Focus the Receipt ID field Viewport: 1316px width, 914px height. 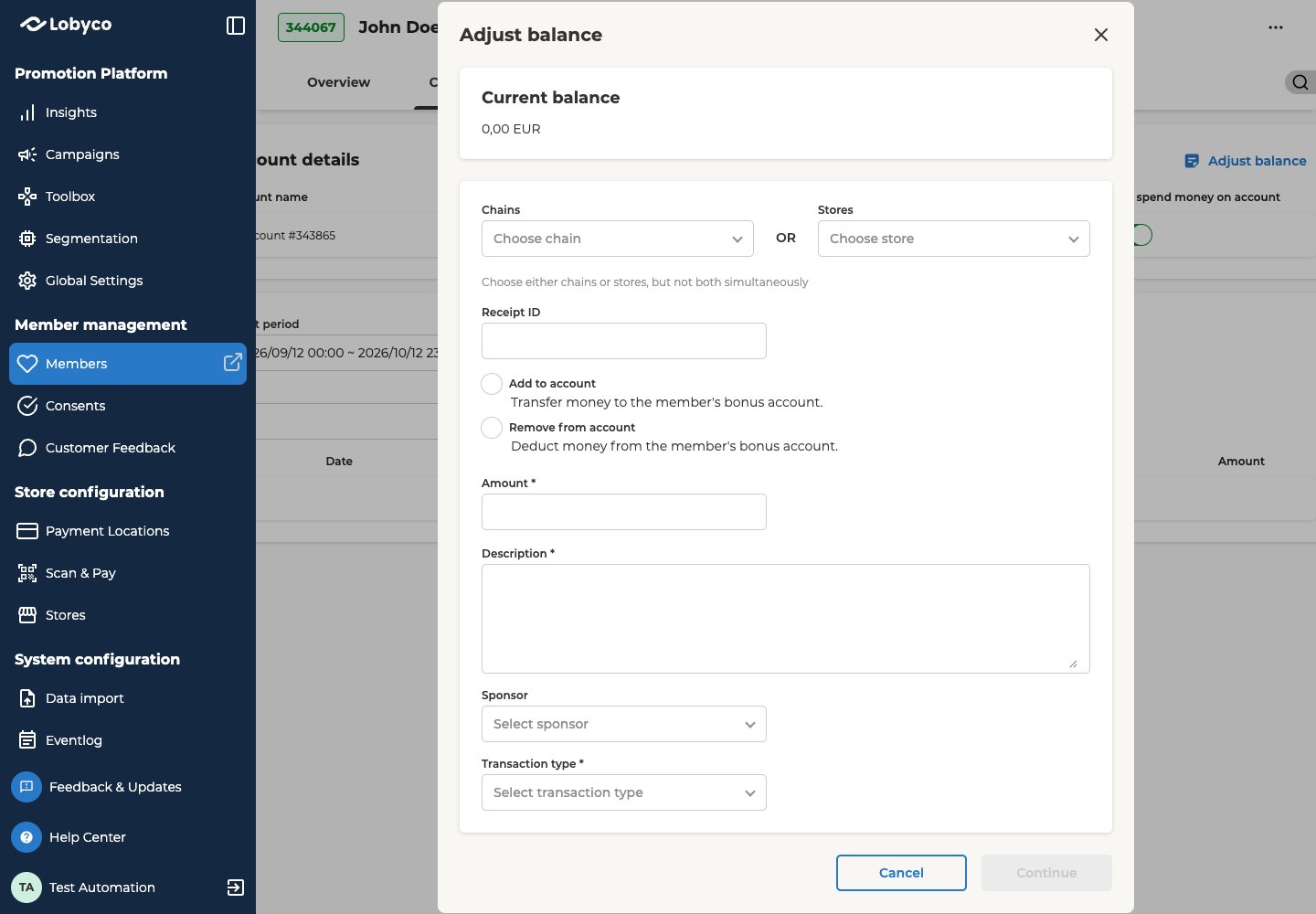click(624, 341)
